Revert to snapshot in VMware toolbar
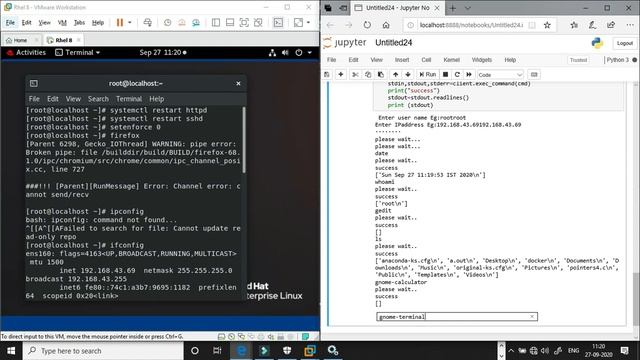Screen dimensions: 640x360 (182, 22)
